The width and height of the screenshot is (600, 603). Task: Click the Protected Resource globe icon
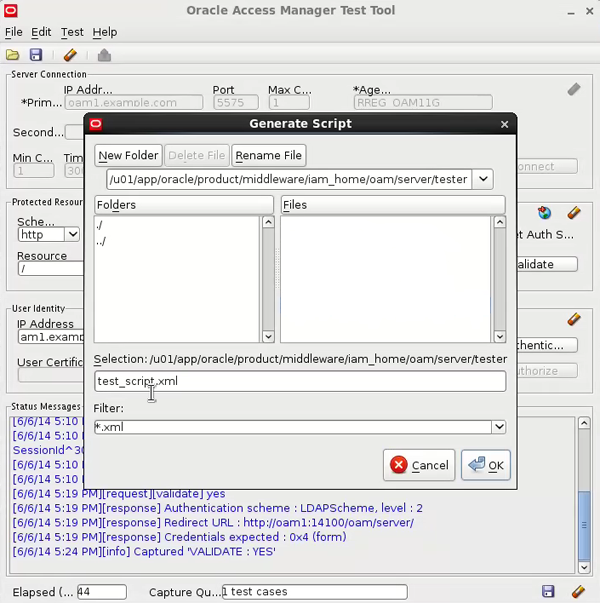tap(544, 213)
